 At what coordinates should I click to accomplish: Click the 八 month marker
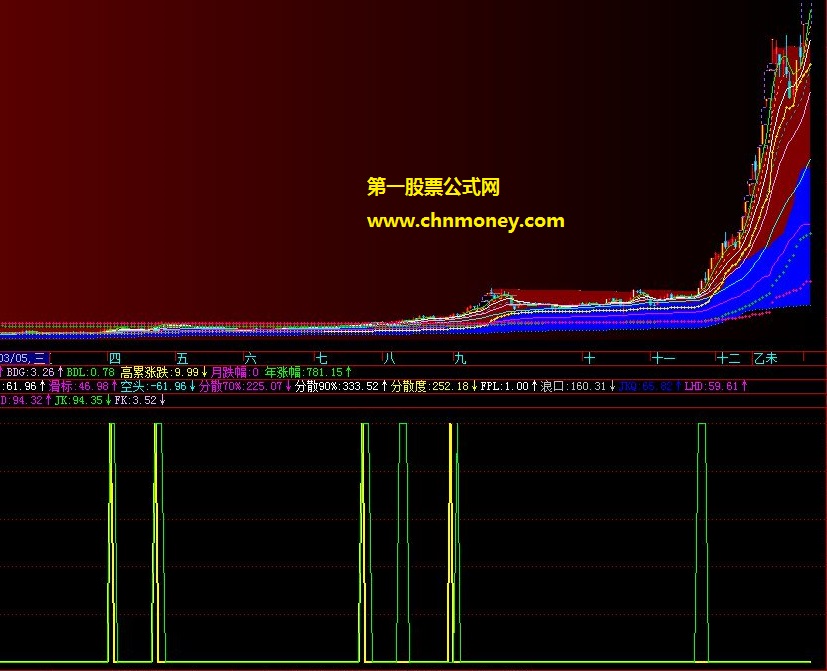[x=389, y=359]
